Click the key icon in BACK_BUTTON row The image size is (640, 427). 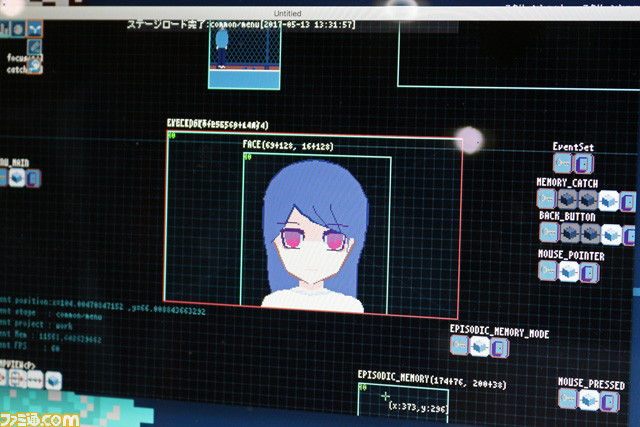549,232
